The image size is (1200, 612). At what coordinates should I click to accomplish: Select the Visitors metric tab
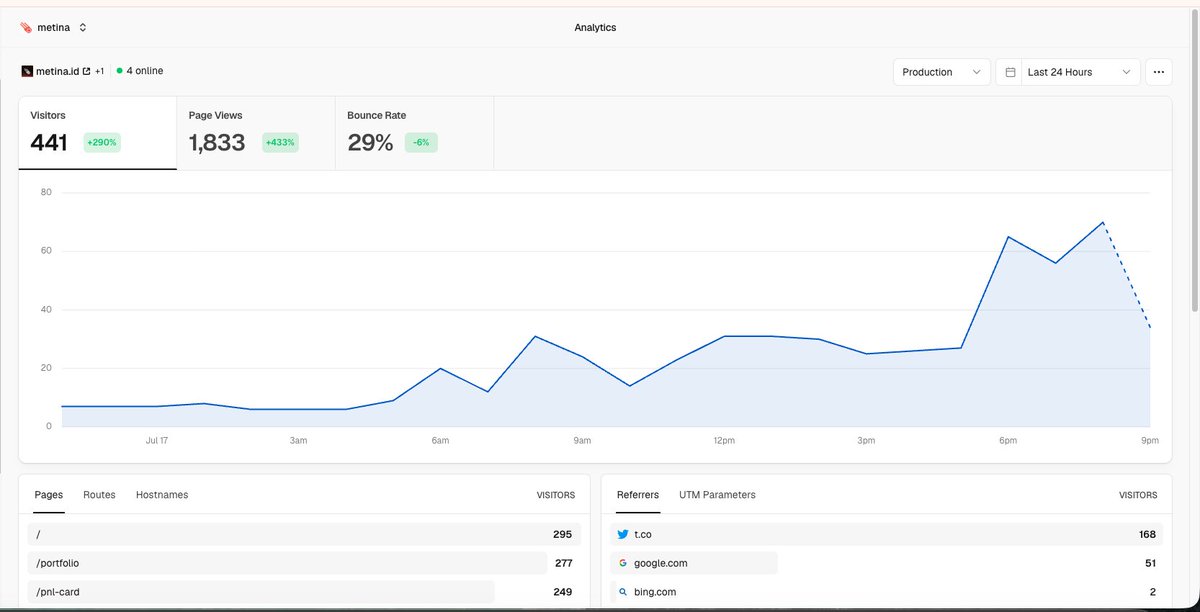pos(98,133)
